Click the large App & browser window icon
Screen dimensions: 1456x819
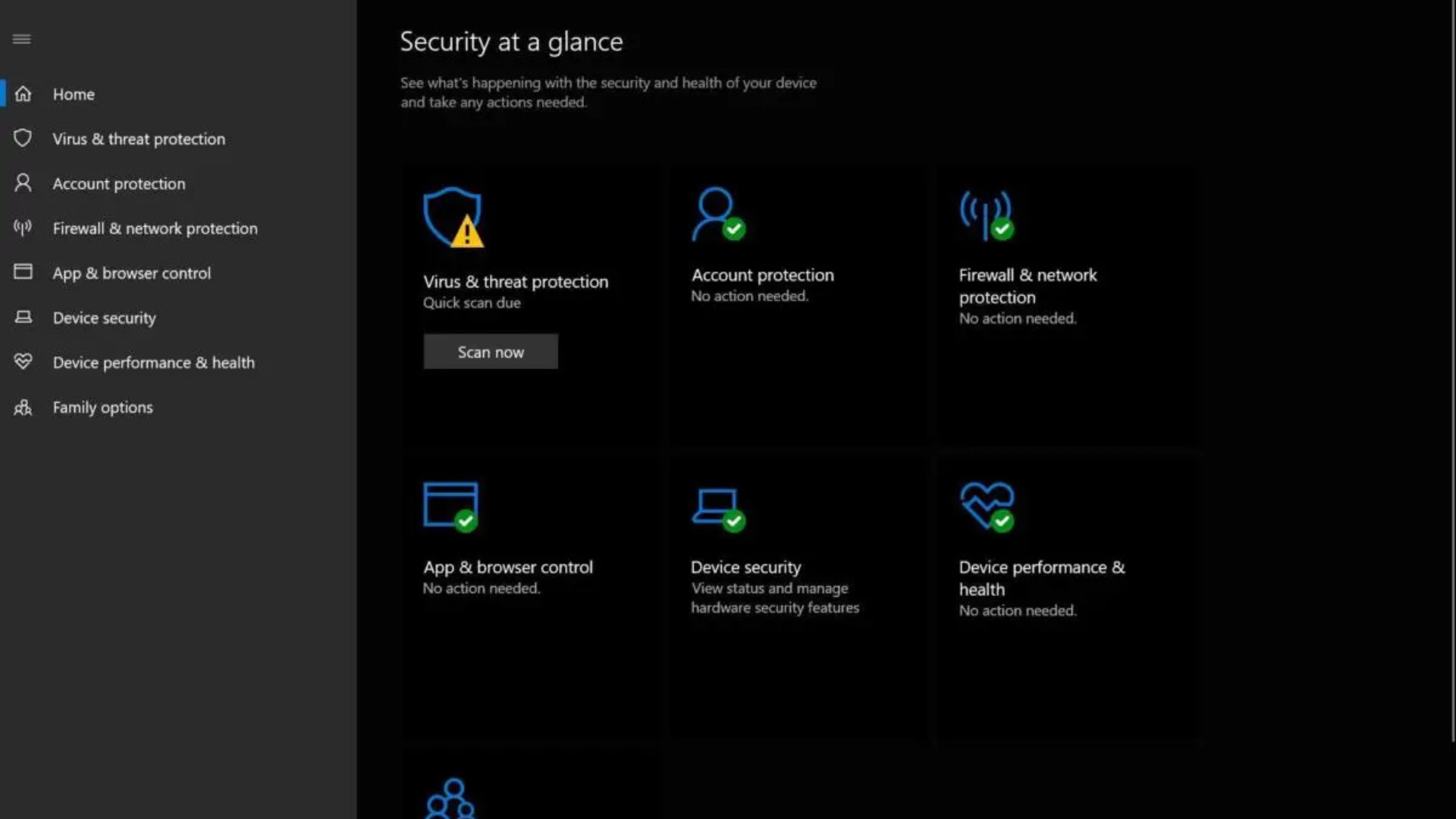click(x=451, y=507)
